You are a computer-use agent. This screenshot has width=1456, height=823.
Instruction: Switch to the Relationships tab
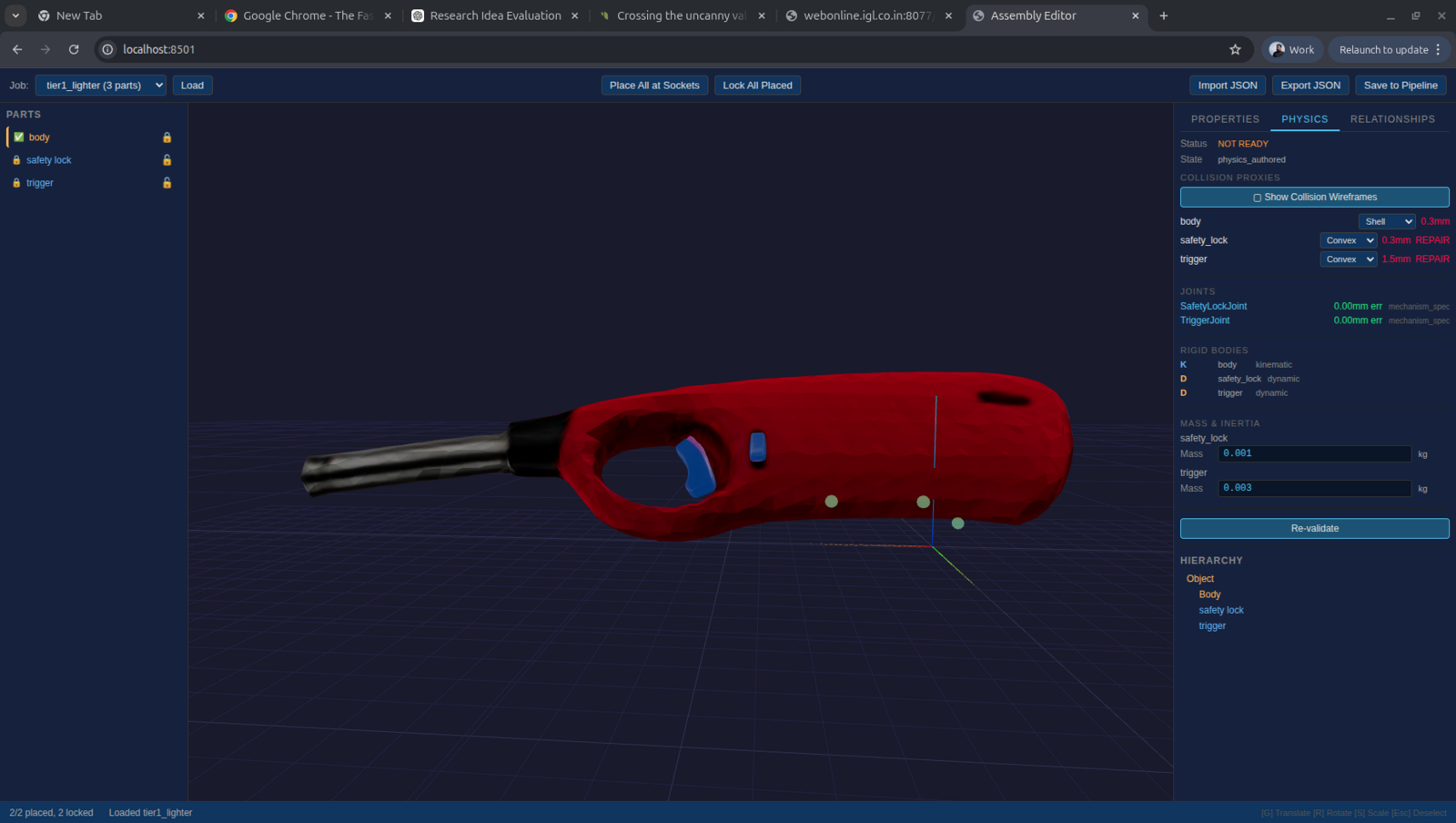tap(1392, 119)
